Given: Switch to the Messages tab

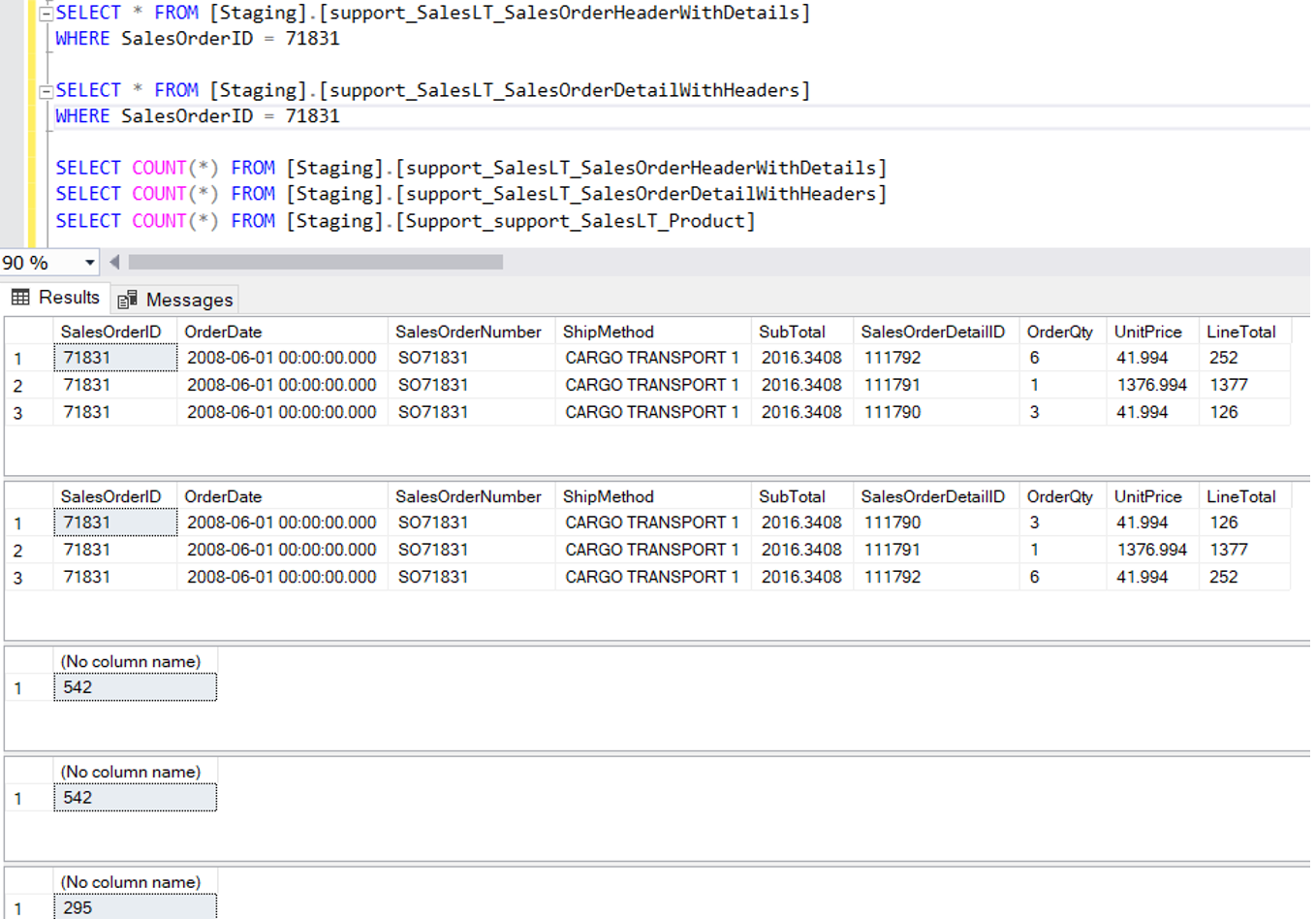Looking at the screenshot, I should [x=175, y=300].
